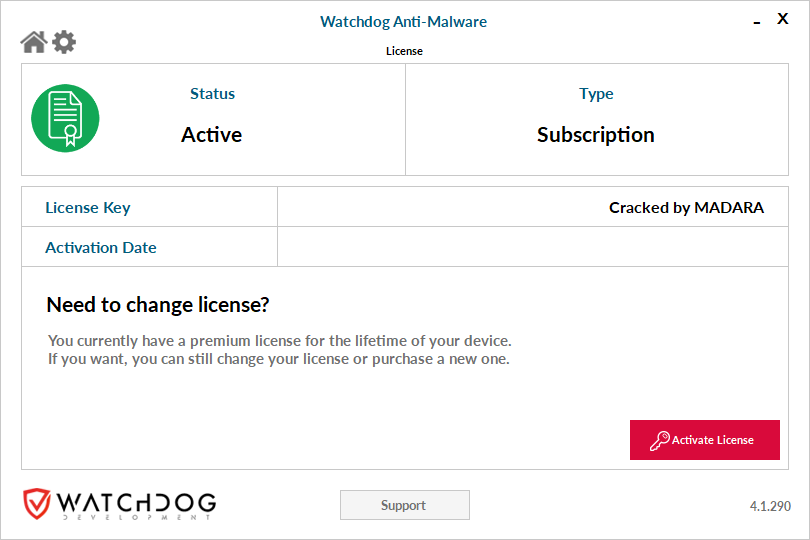Click the Watchdog Anti-Malware title text

tap(403, 22)
